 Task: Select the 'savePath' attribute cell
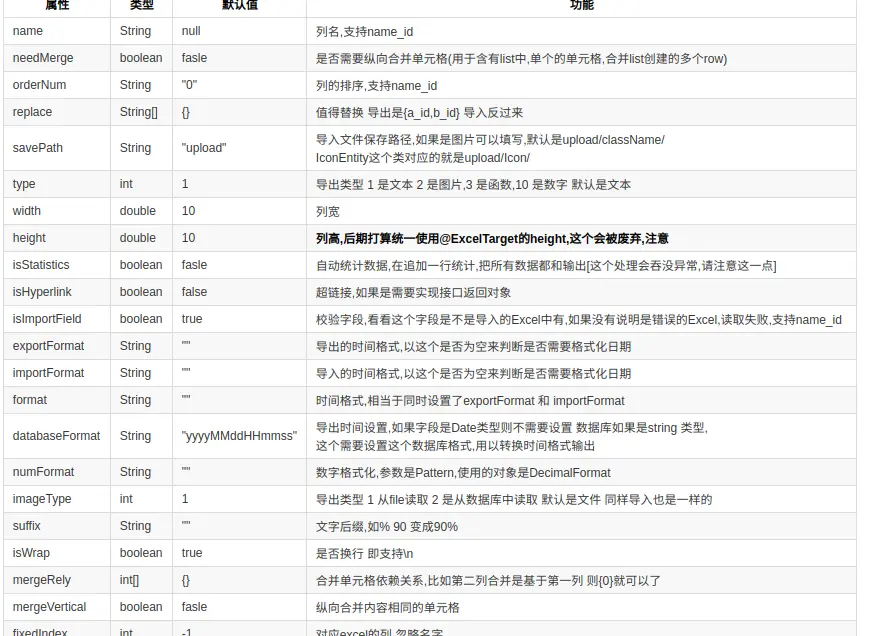[57, 148]
